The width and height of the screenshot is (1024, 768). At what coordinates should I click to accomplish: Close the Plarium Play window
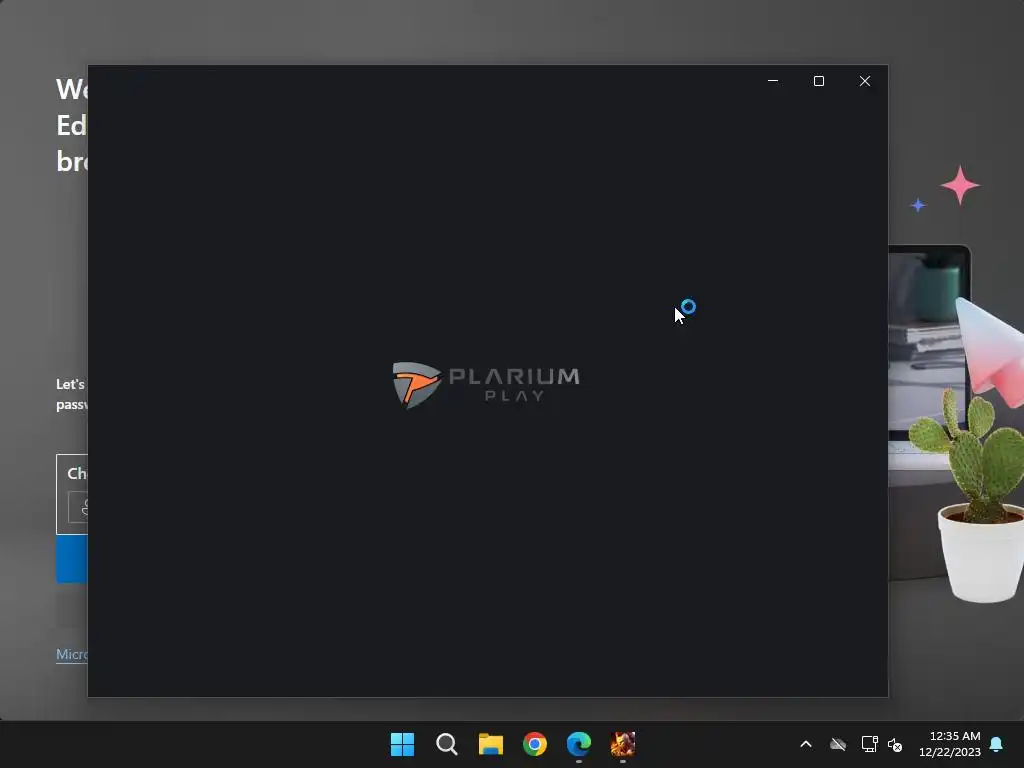click(865, 81)
